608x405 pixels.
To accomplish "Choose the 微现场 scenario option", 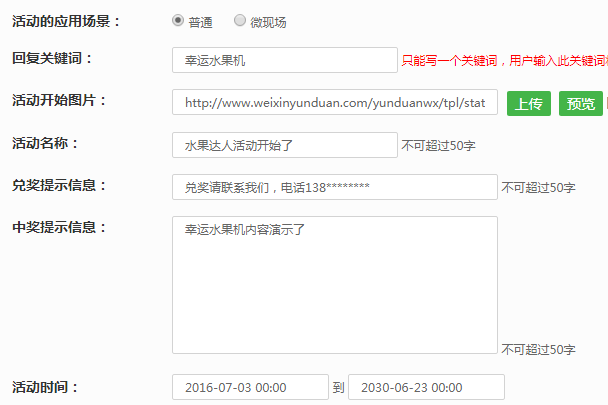I will [239, 20].
